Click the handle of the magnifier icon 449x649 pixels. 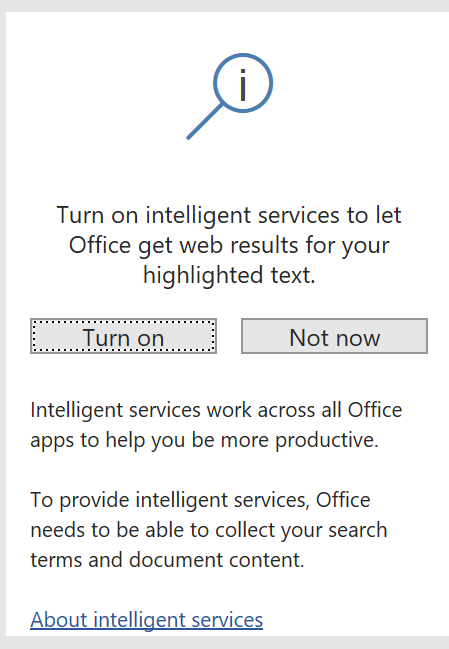204,121
